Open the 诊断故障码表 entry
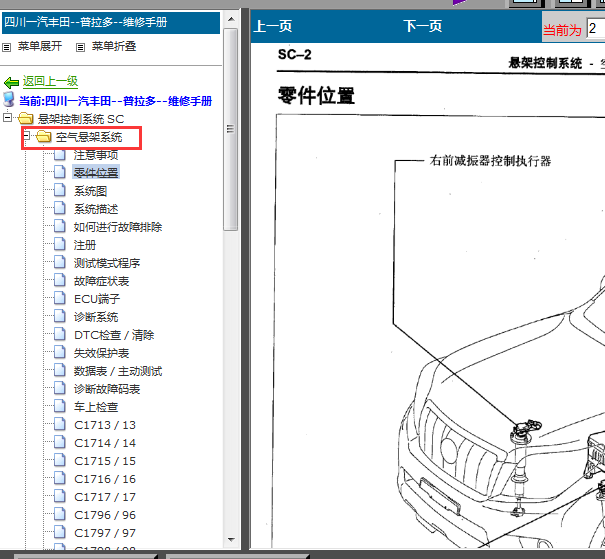605x559 pixels. (x=107, y=389)
